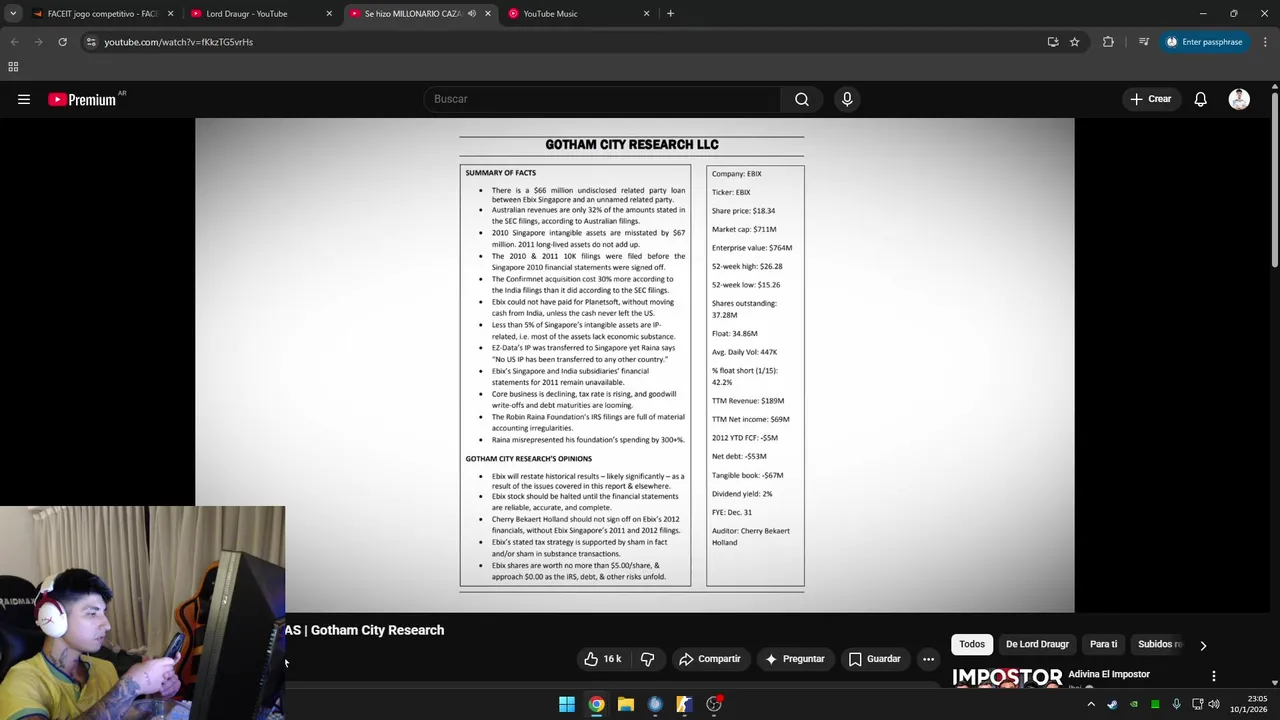
Task: Open media controls icon in toolbar
Action: pyautogui.click(x=1144, y=42)
